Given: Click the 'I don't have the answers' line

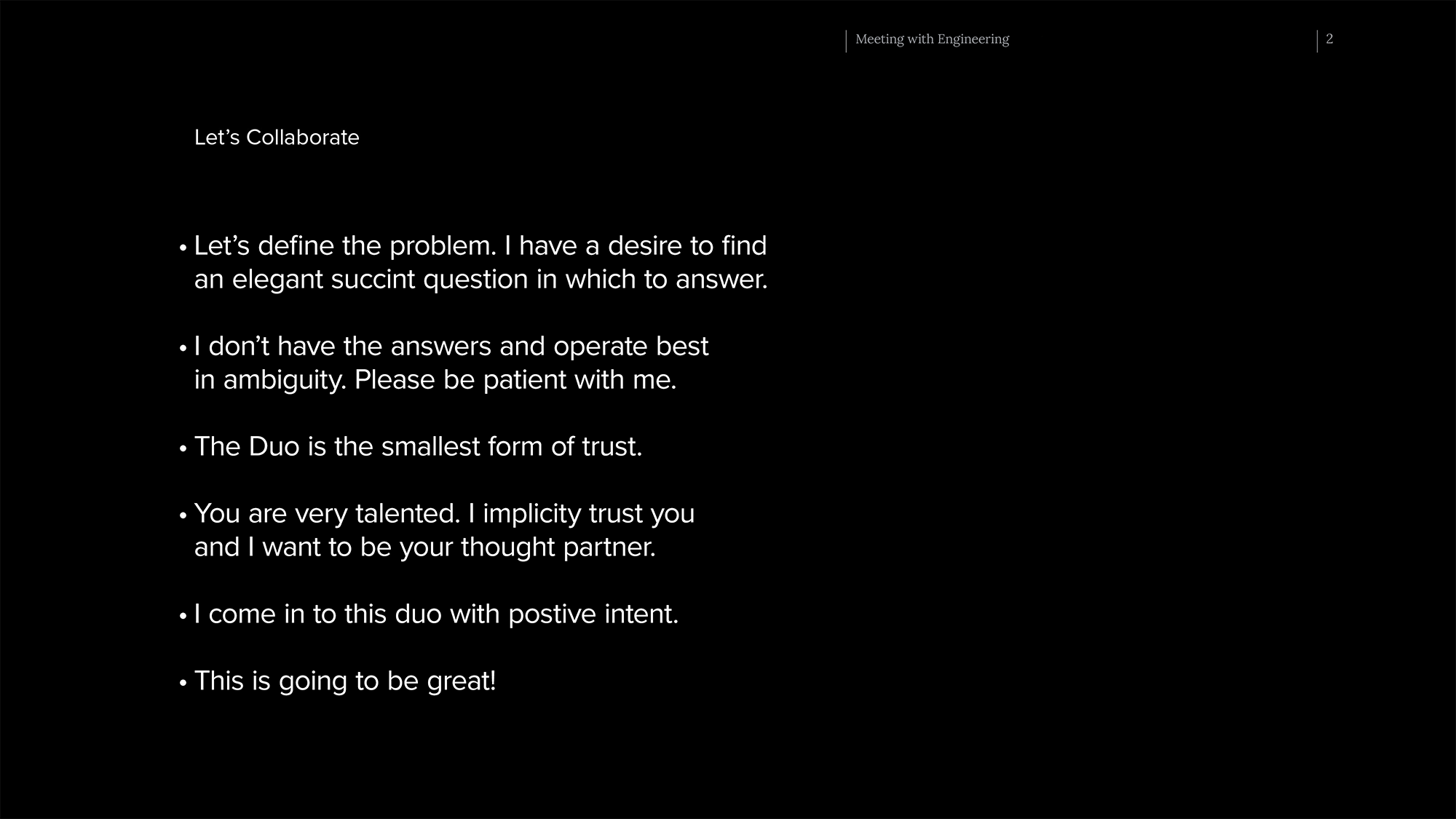Looking at the screenshot, I should pyautogui.click(x=451, y=347).
